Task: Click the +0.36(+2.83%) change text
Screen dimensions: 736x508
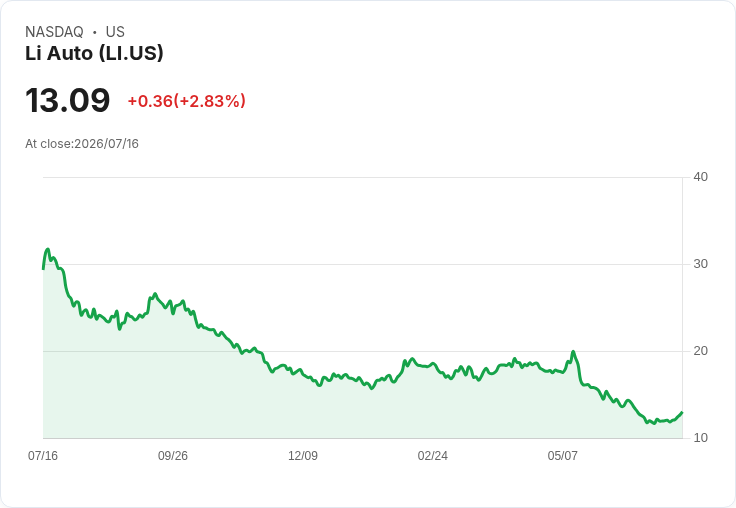Action: pos(186,101)
